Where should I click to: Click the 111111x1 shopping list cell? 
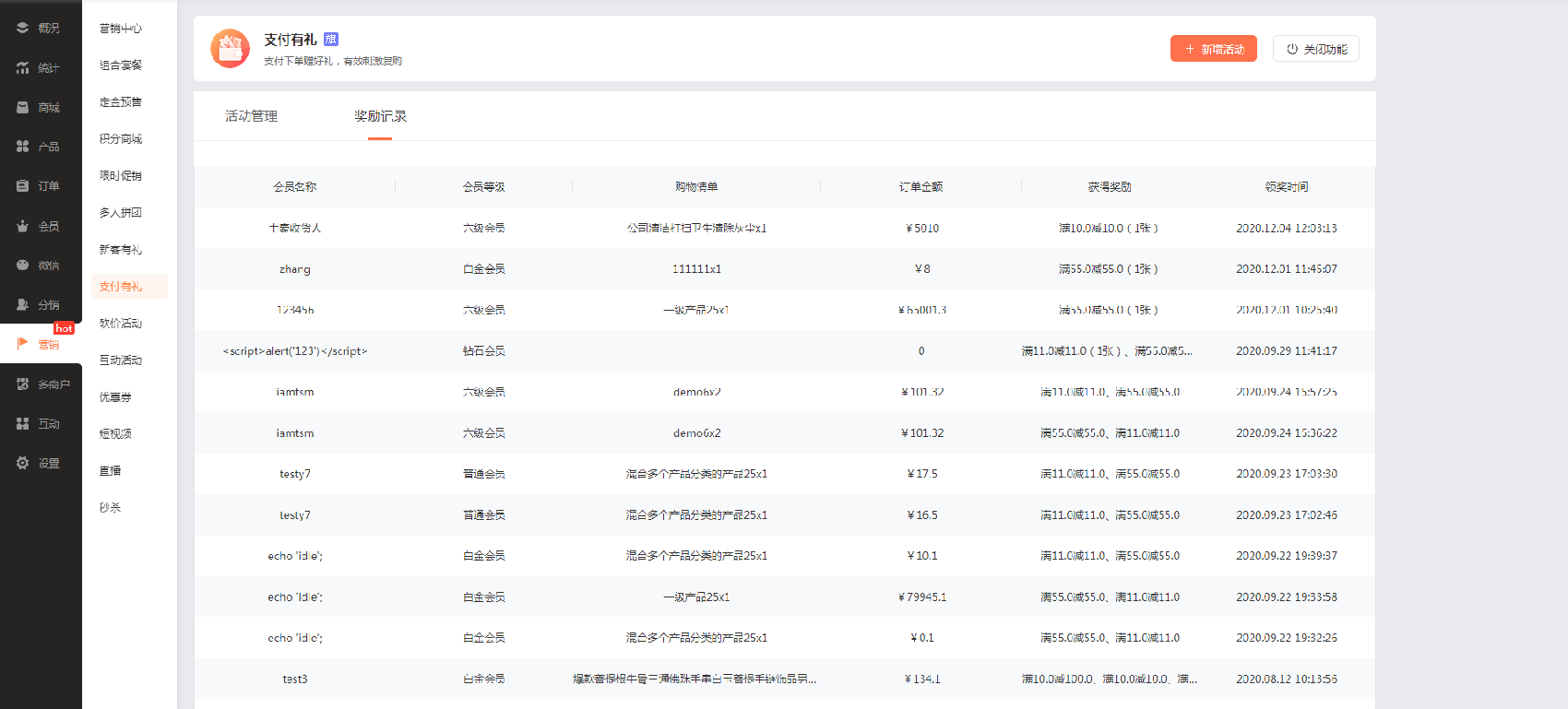click(x=696, y=269)
